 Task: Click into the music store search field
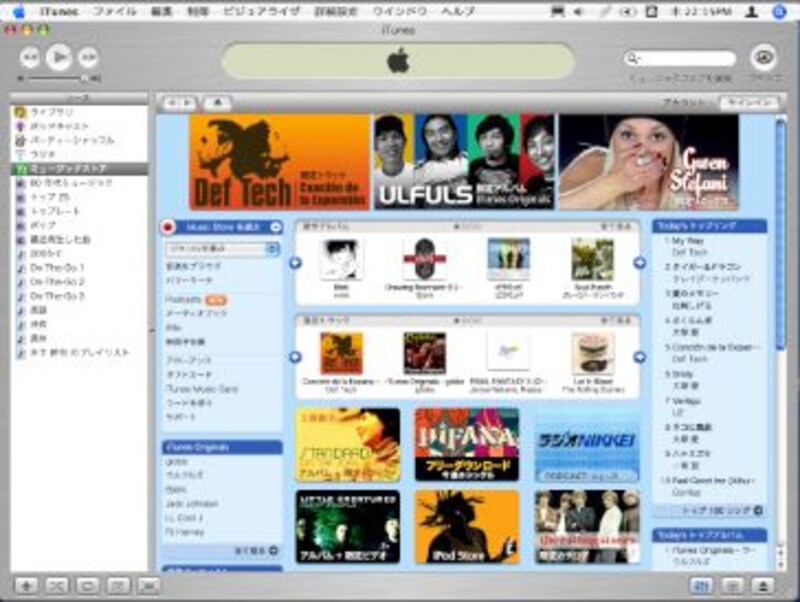tap(680, 58)
